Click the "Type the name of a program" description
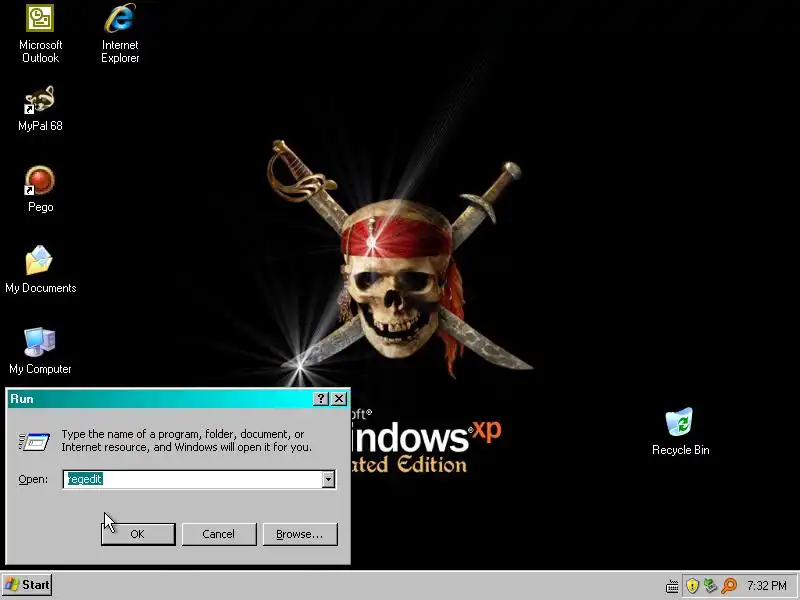 (186, 440)
